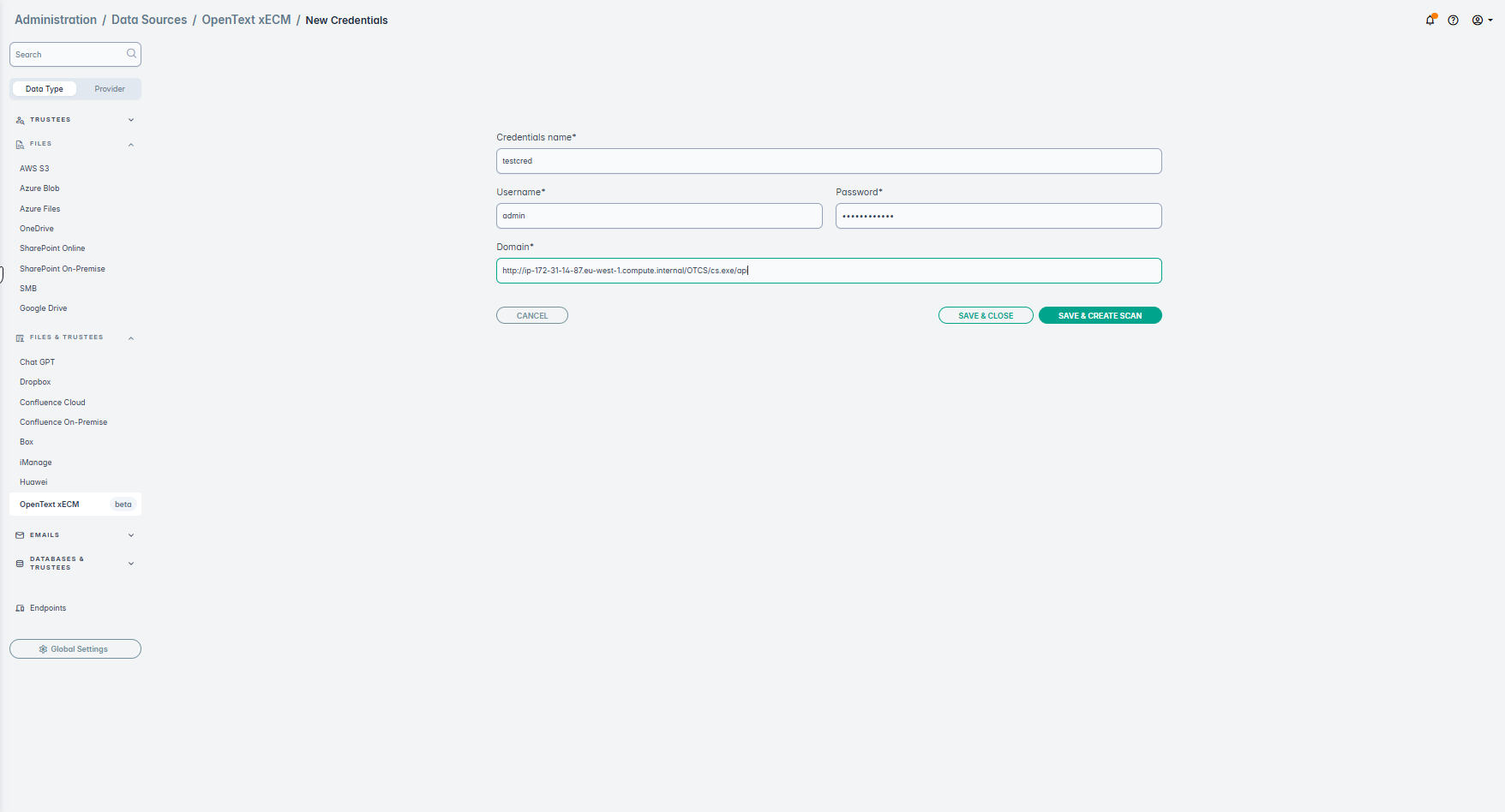The height and width of the screenshot is (812, 1505).
Task: Switch to the Provider toggle option
Action: pos(110,89)
